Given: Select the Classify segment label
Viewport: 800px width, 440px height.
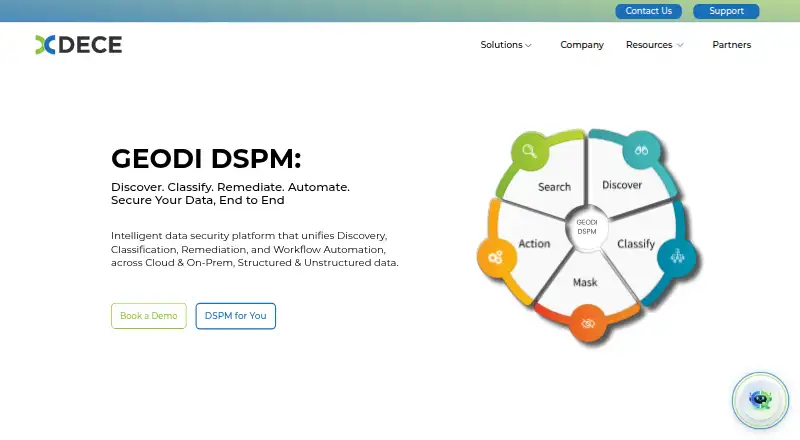Looking at the screenshot, I should tap(636, 244).
